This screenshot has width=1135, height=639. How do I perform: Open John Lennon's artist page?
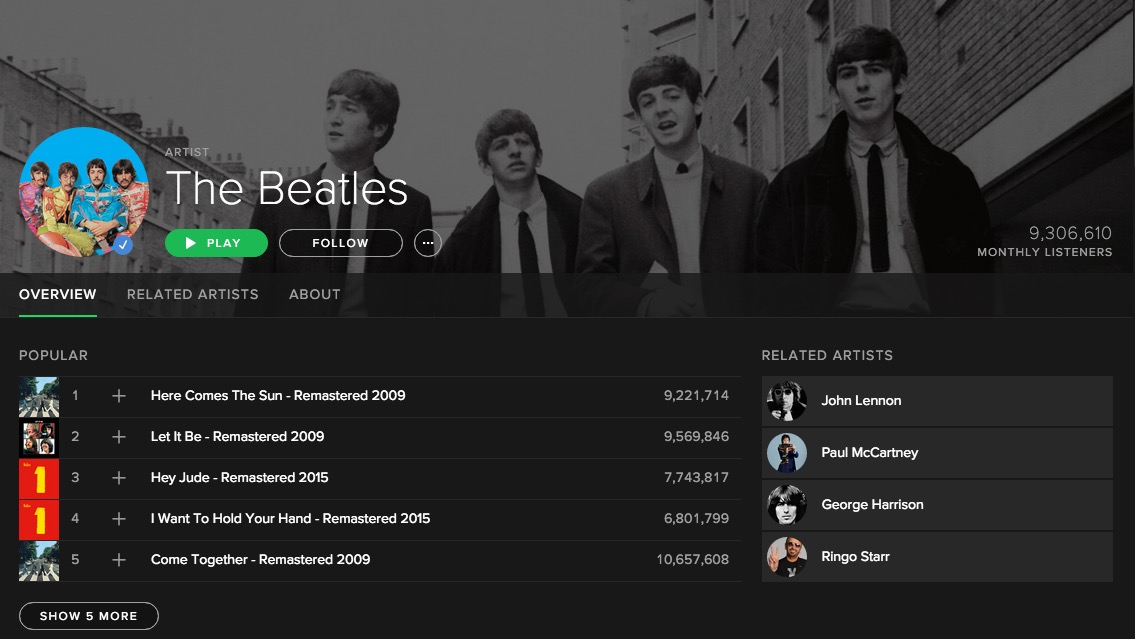tap(861, 401)
